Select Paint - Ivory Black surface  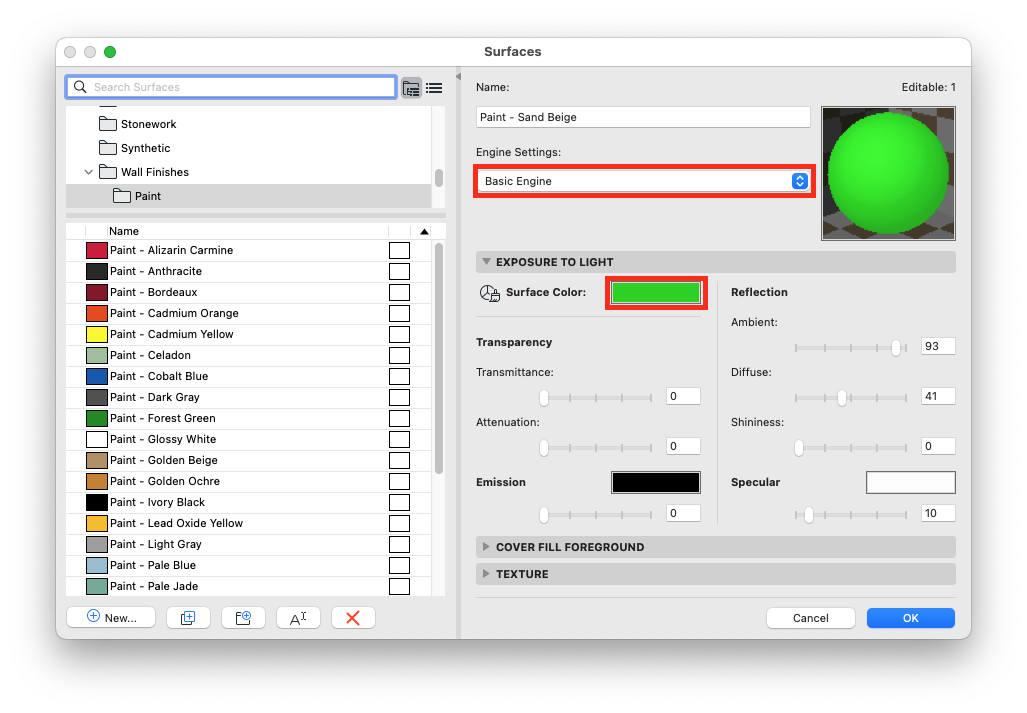(249, 502)
